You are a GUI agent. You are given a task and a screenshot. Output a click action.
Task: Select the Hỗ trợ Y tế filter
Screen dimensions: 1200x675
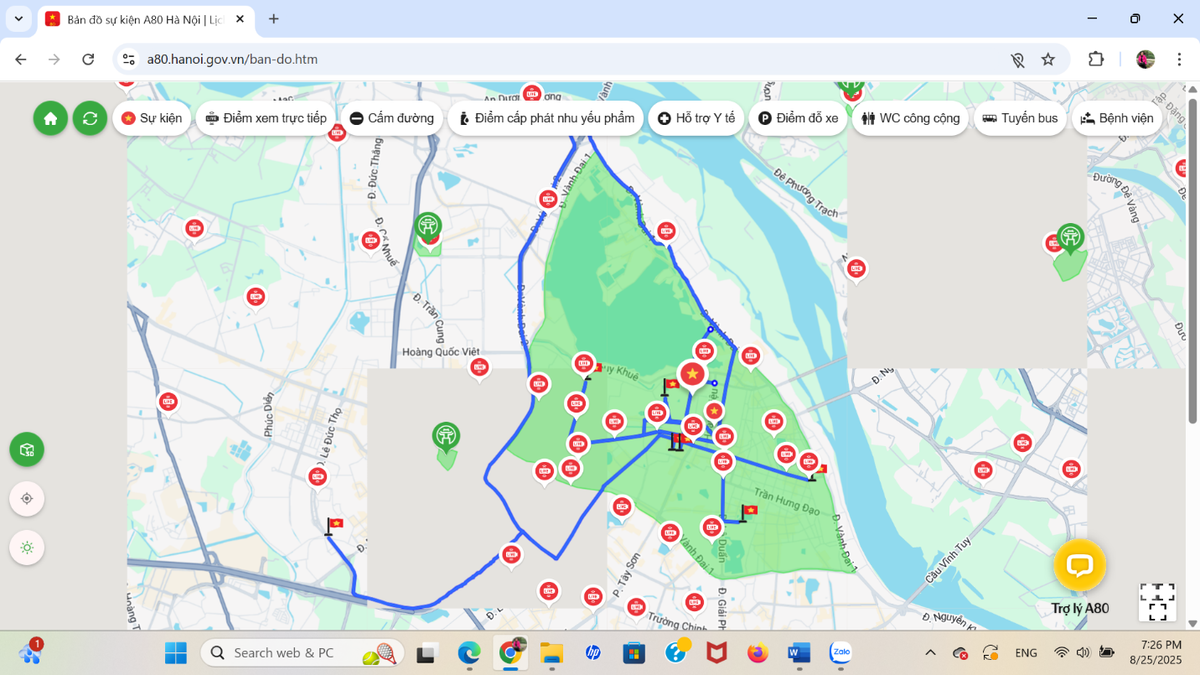696,118
